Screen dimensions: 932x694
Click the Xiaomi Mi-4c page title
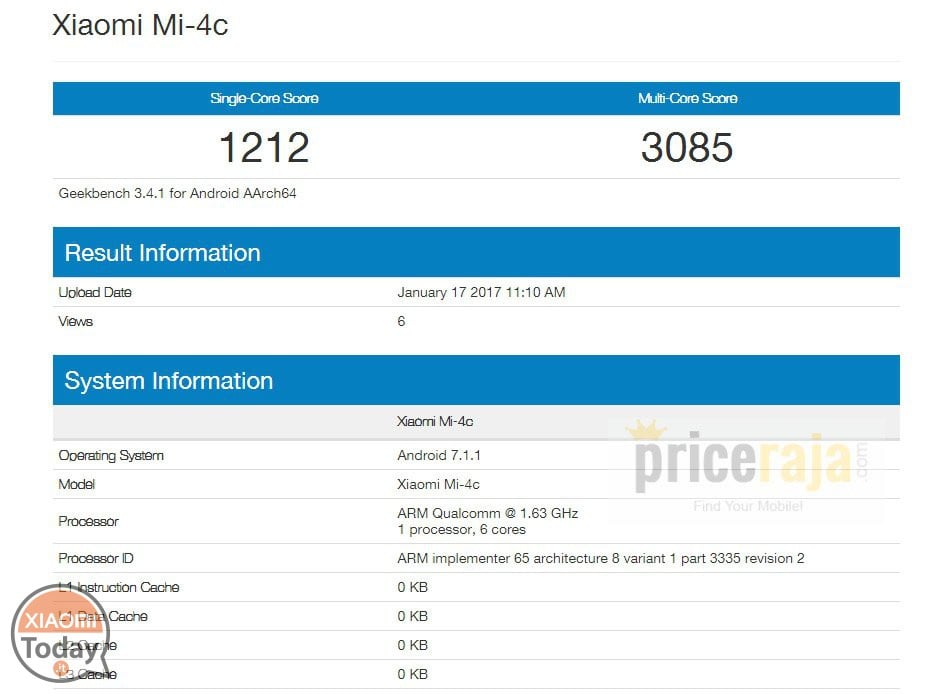click(x=140, y=26)
